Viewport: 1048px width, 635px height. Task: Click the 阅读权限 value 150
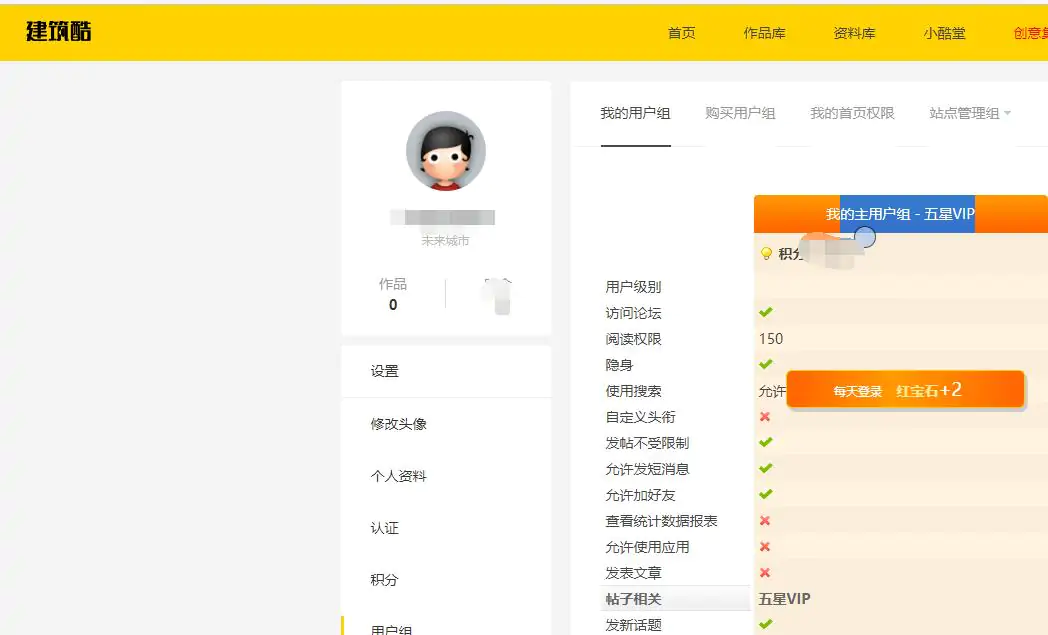pos(771,339)
